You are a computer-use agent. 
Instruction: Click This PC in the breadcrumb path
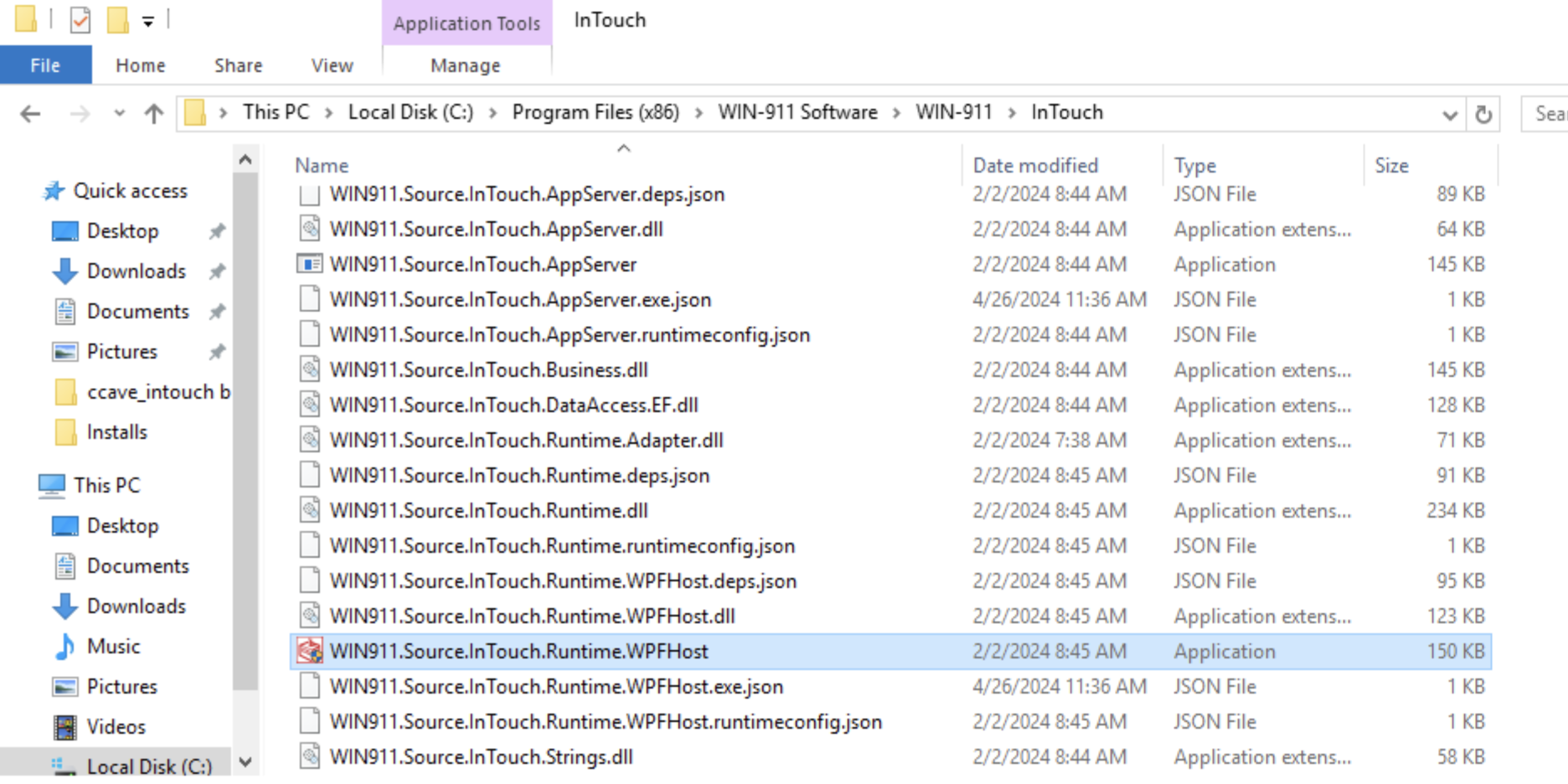coord(275,111)
